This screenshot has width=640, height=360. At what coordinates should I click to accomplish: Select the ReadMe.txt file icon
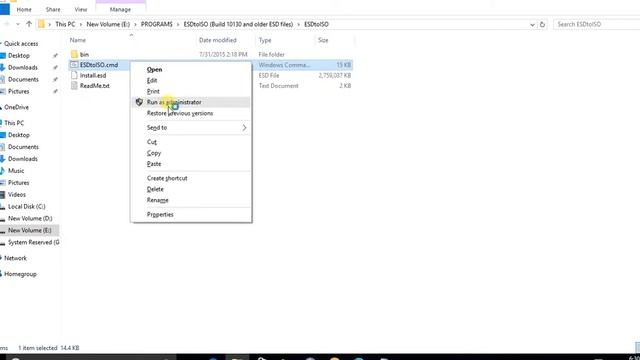click(74, 86)
